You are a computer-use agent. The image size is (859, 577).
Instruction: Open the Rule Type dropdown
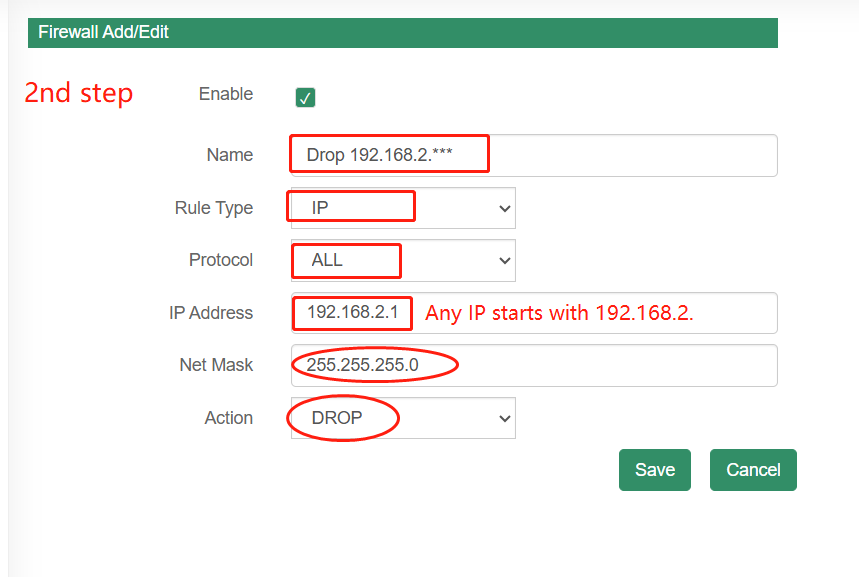(x=403, y=208)
